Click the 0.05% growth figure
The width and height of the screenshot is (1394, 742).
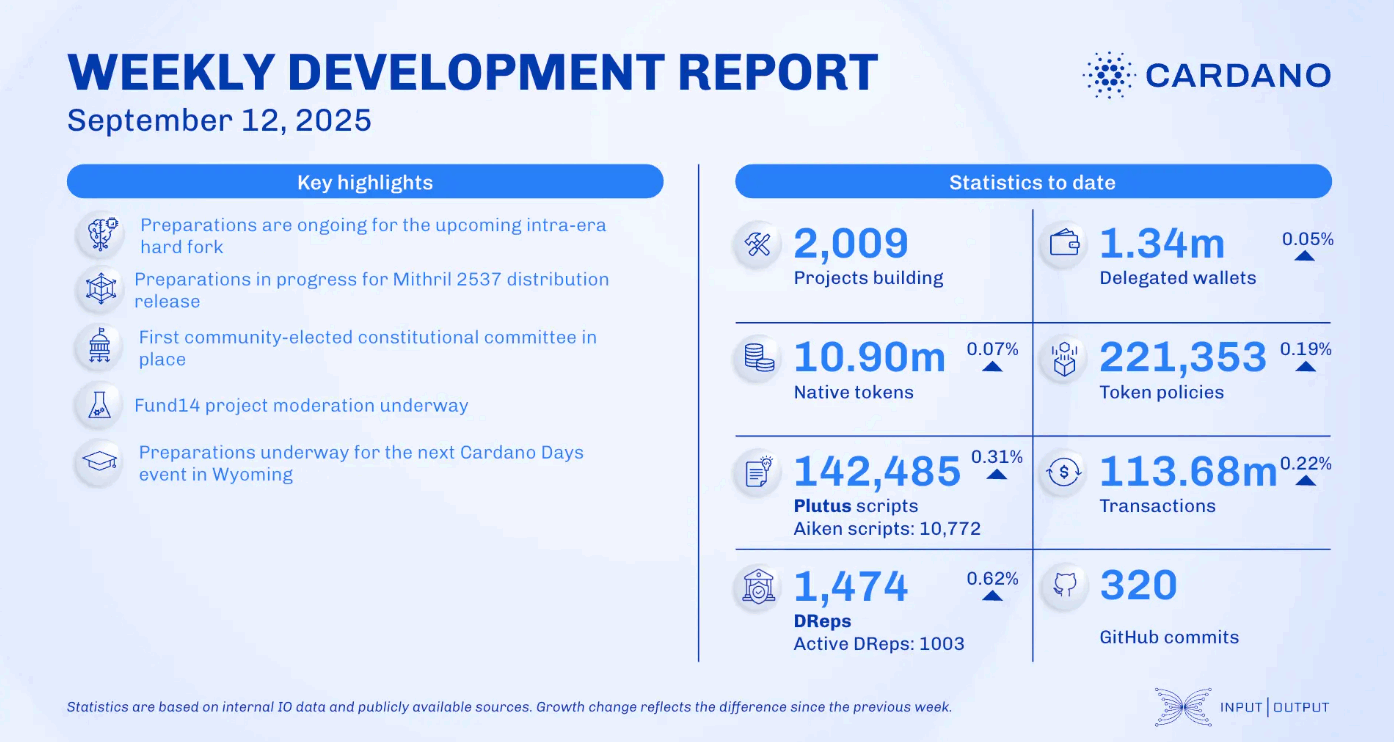(x=1308, y=239)
